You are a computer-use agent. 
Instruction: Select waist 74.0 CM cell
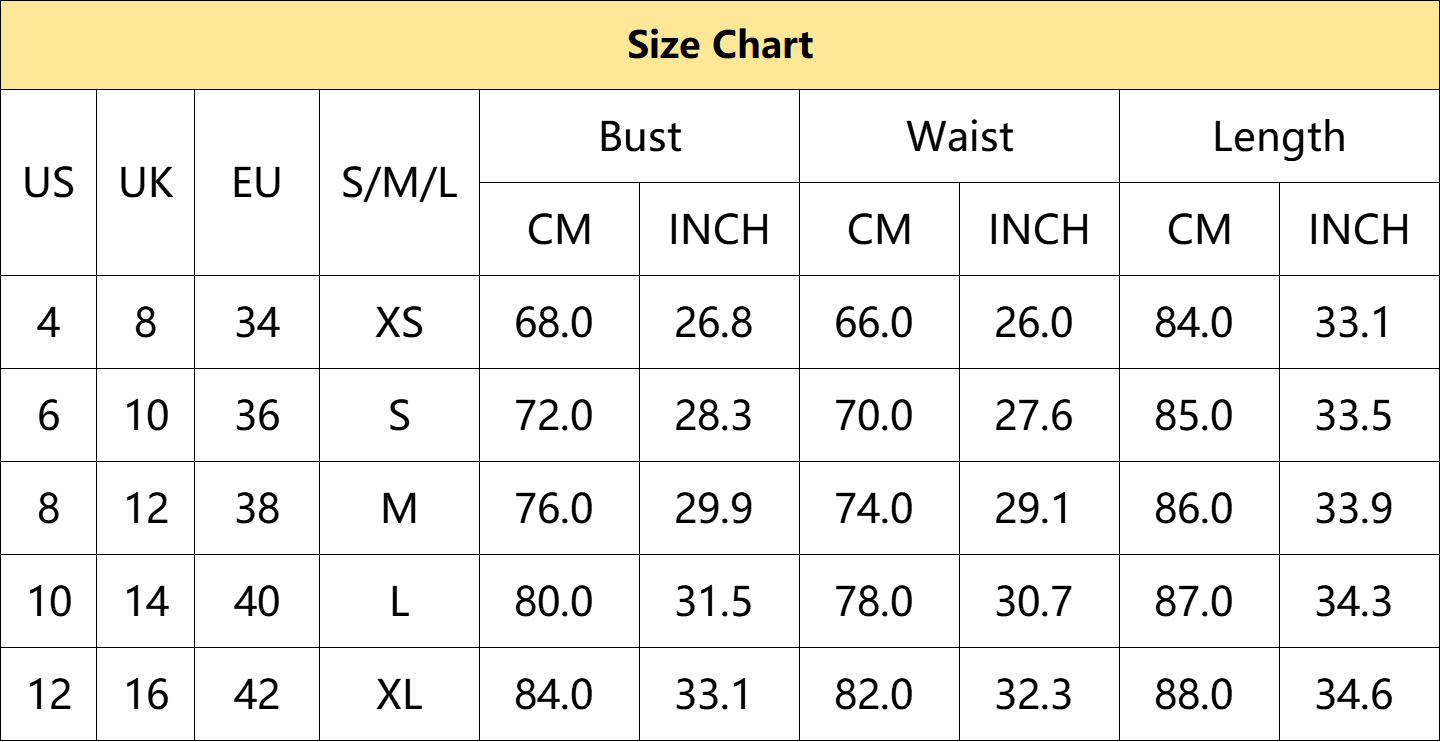(879, 508)
